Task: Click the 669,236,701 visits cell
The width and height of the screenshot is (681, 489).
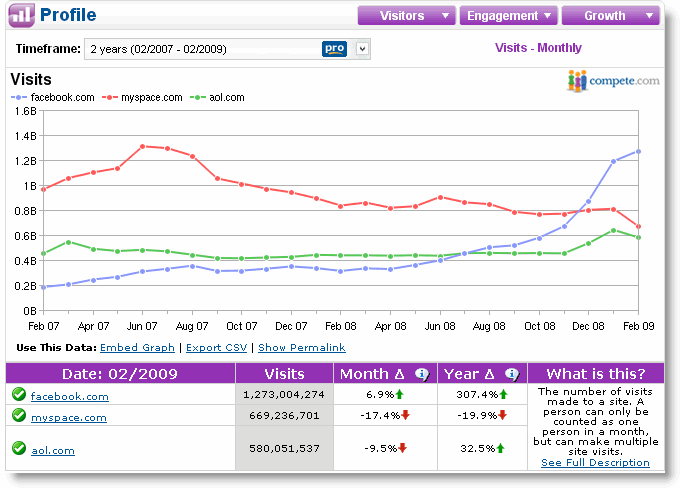Action: click(x=284, y=415)
